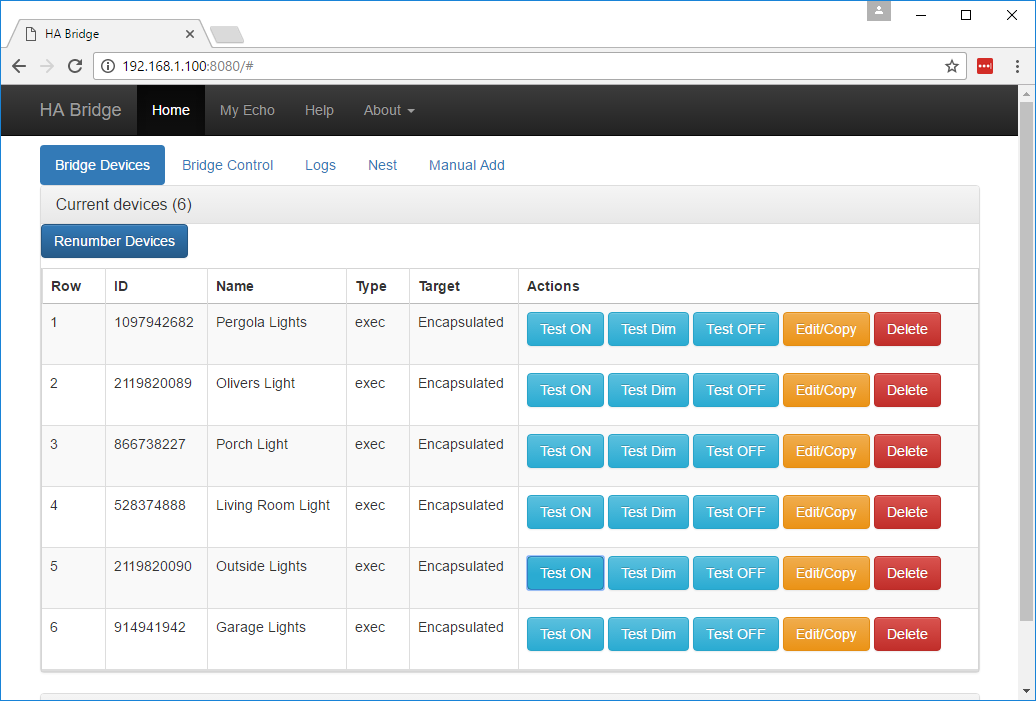
Task: Edit/Copy the Porch Light device
Action: pyautogui.click(x=826, y=451)
